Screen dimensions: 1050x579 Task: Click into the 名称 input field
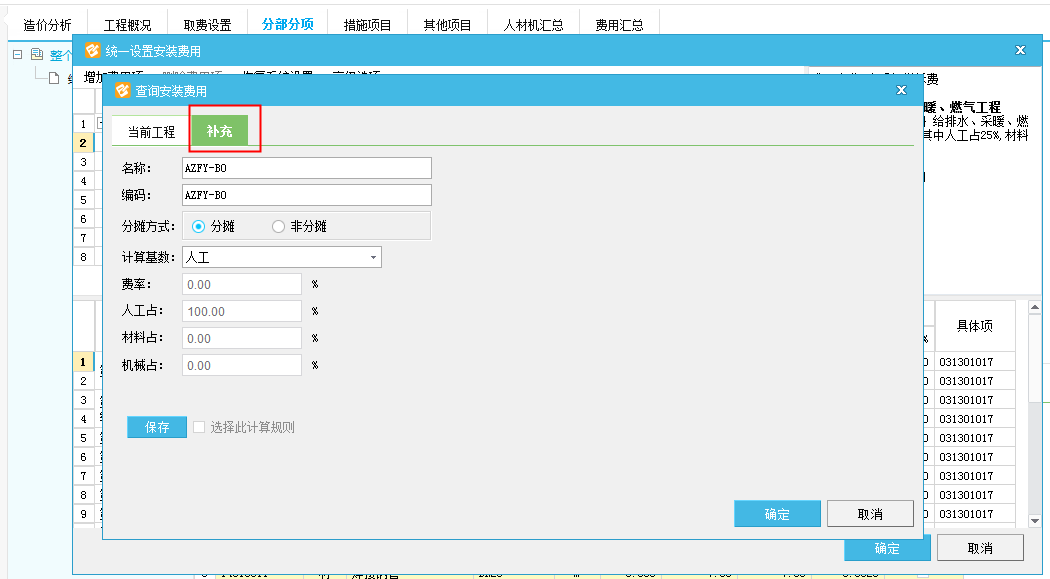[x=306, y=168]
